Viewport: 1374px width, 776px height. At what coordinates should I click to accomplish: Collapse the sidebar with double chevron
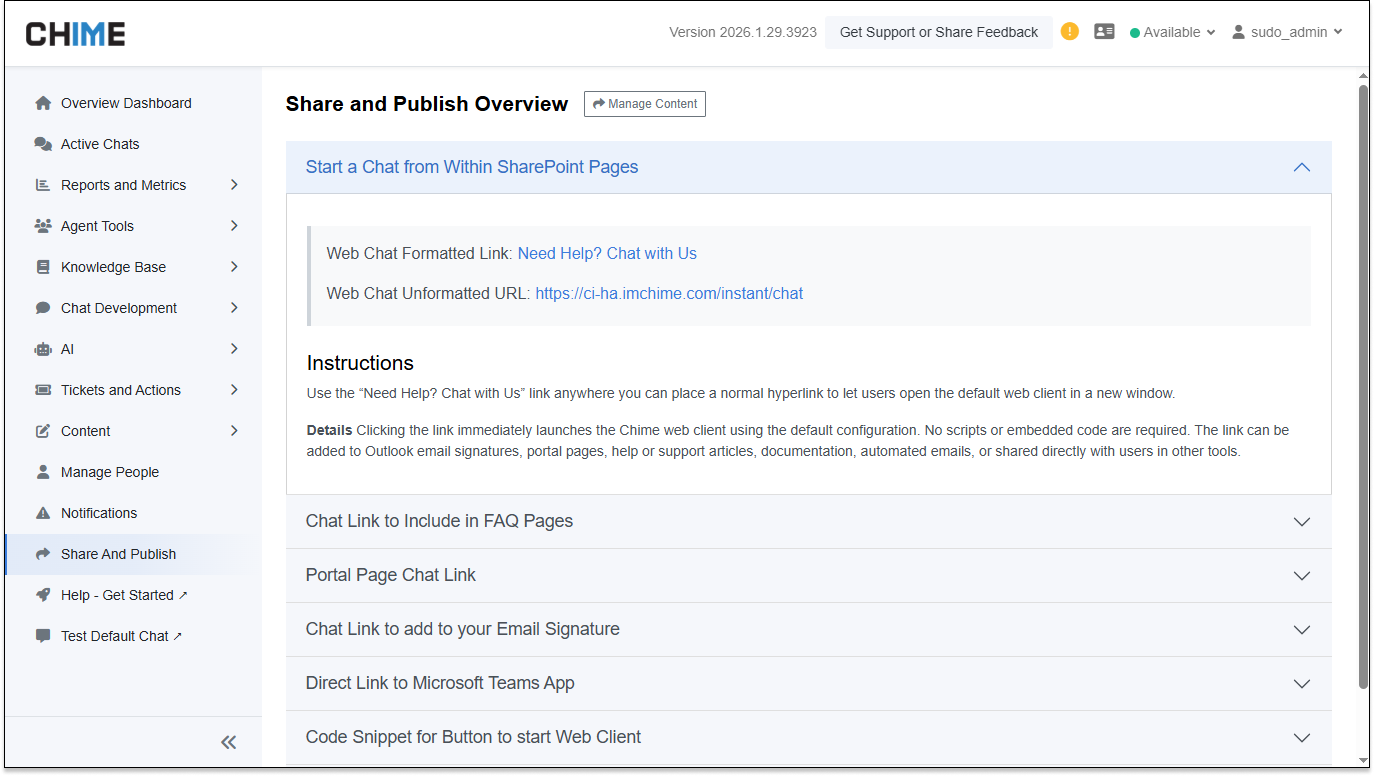pos(229,742)
